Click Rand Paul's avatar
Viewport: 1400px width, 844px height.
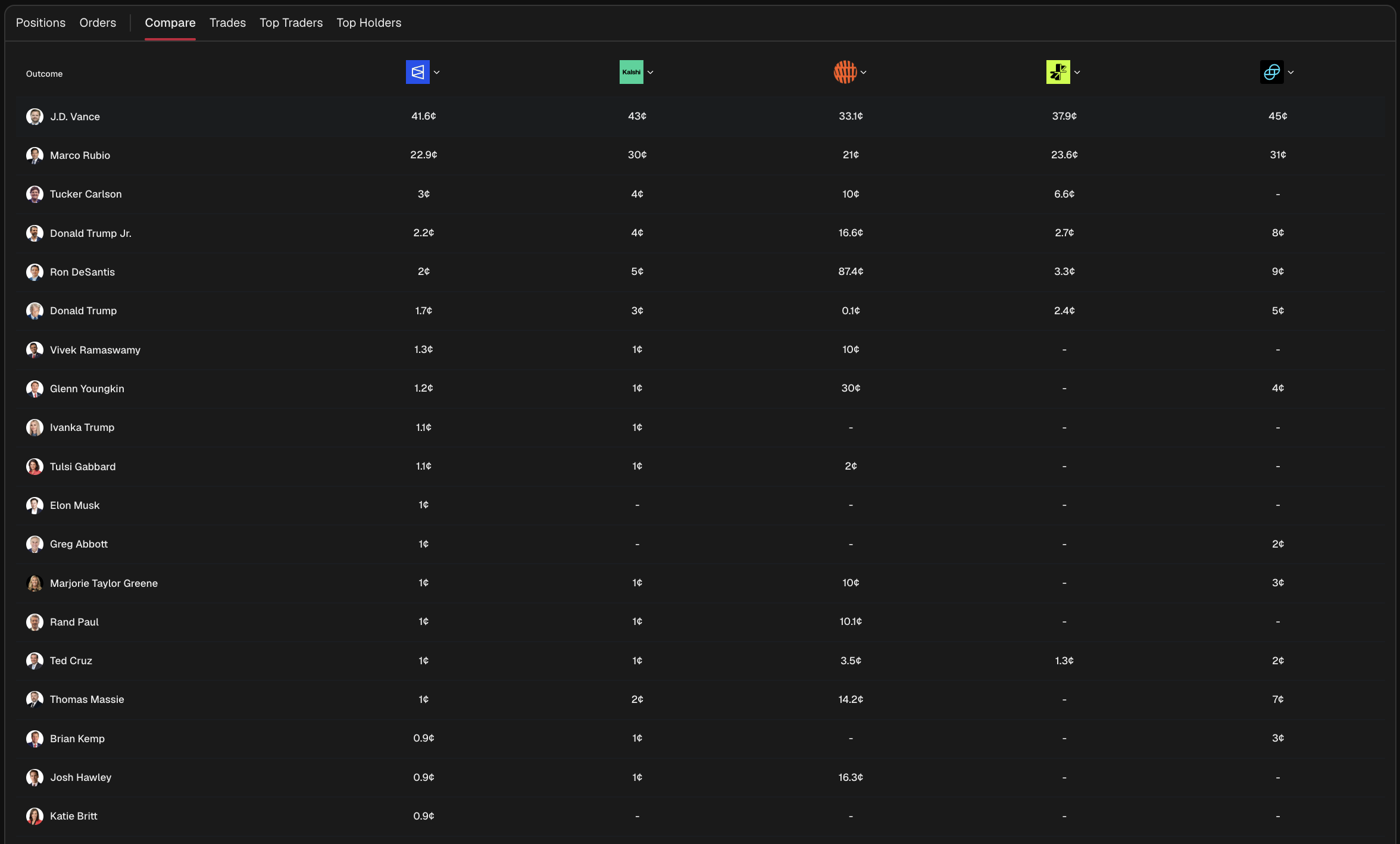click(35, 622)
